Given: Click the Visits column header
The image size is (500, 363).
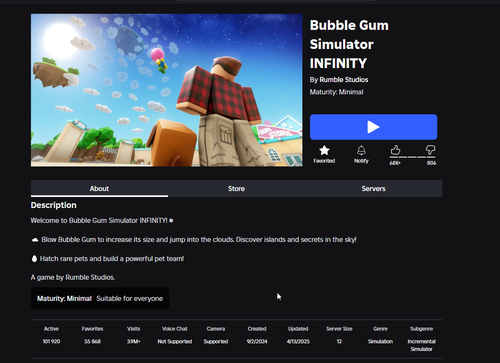Looking at the screenshot, I should pyautogui.click(x=133, y=329).
